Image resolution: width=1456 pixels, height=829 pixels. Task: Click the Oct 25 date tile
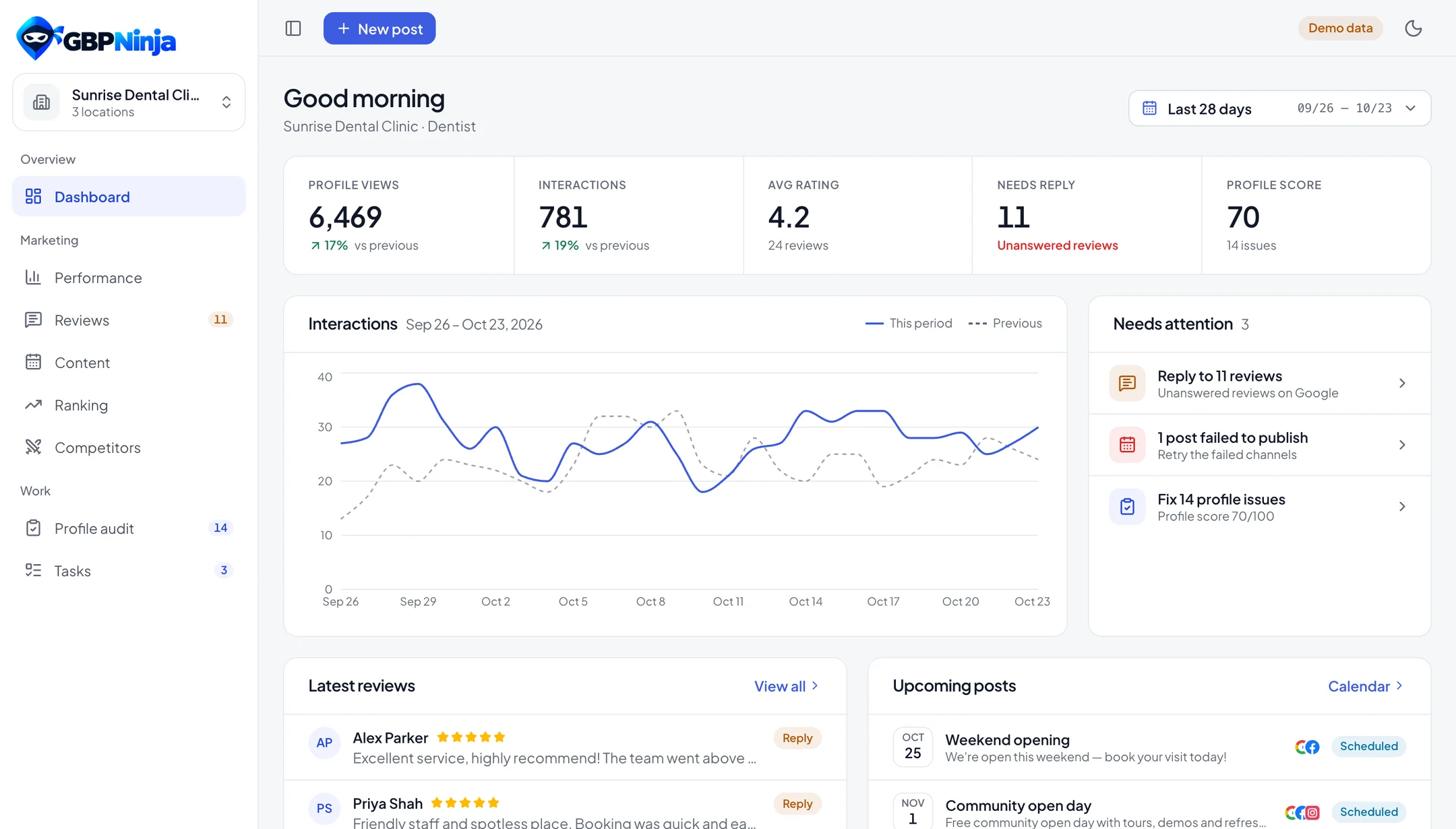(x=913, y=747)
